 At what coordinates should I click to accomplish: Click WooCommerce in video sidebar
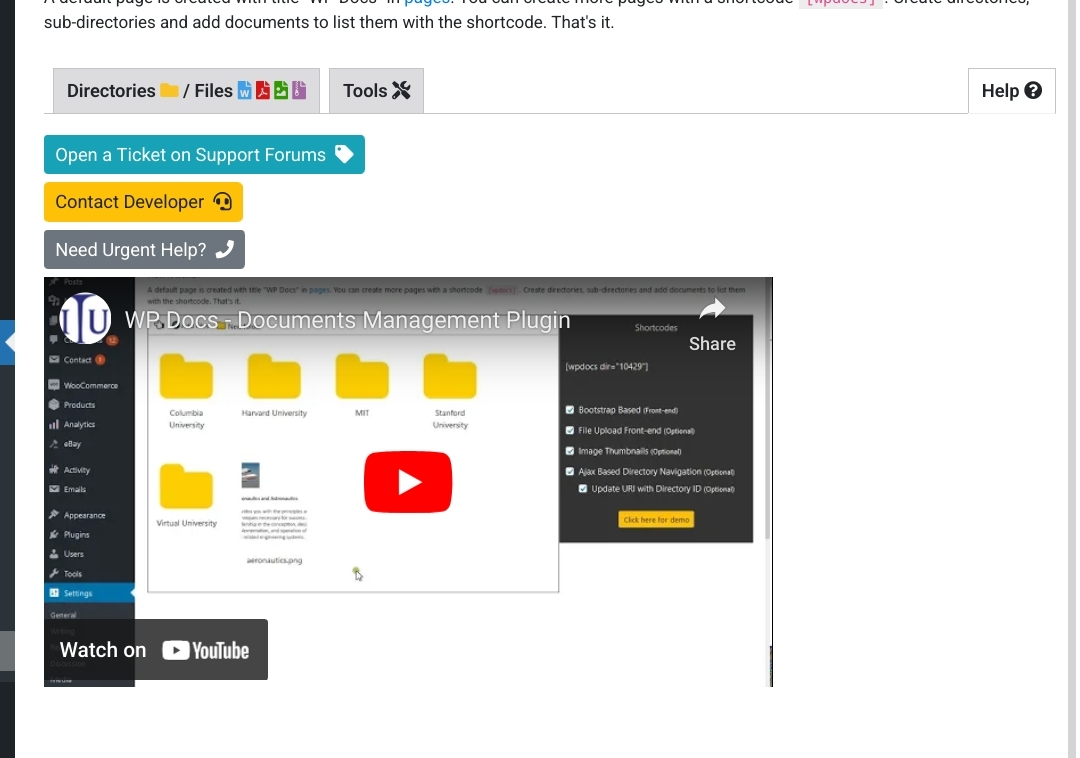tap(90, 386)
